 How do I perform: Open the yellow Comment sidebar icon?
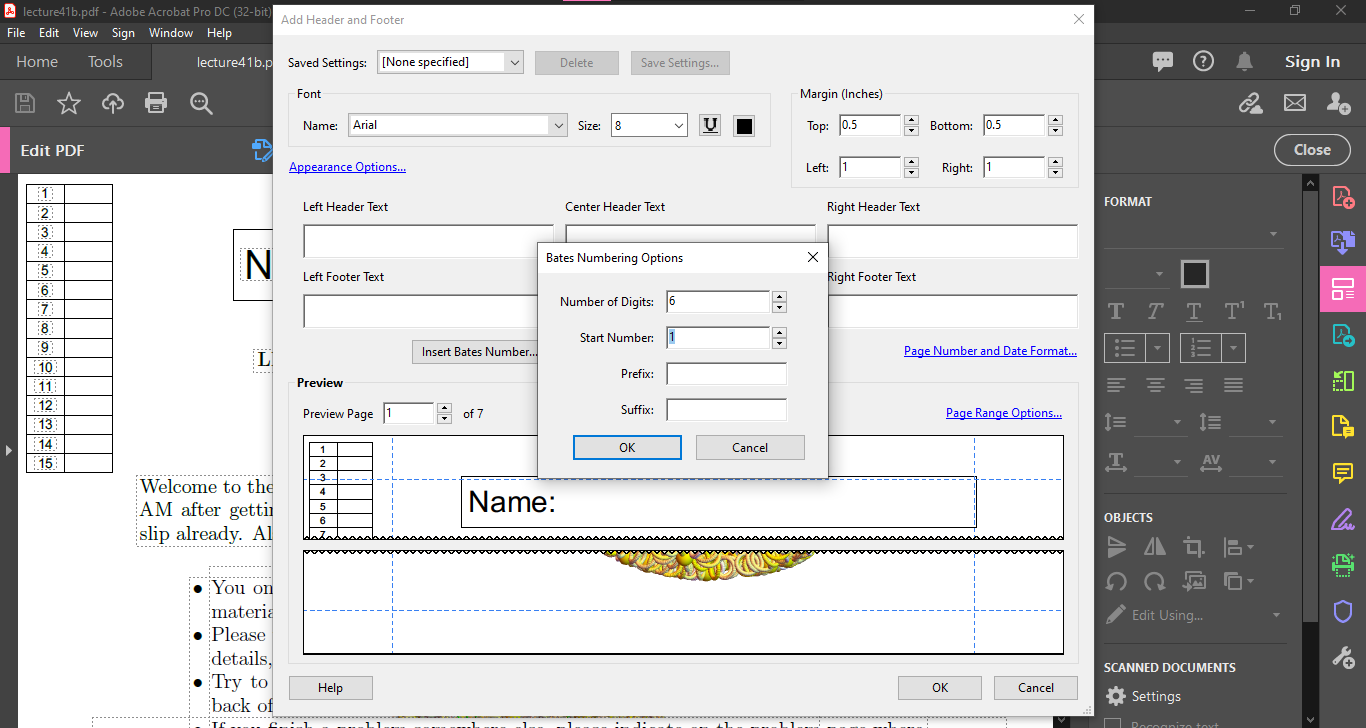pos(1343,473)
